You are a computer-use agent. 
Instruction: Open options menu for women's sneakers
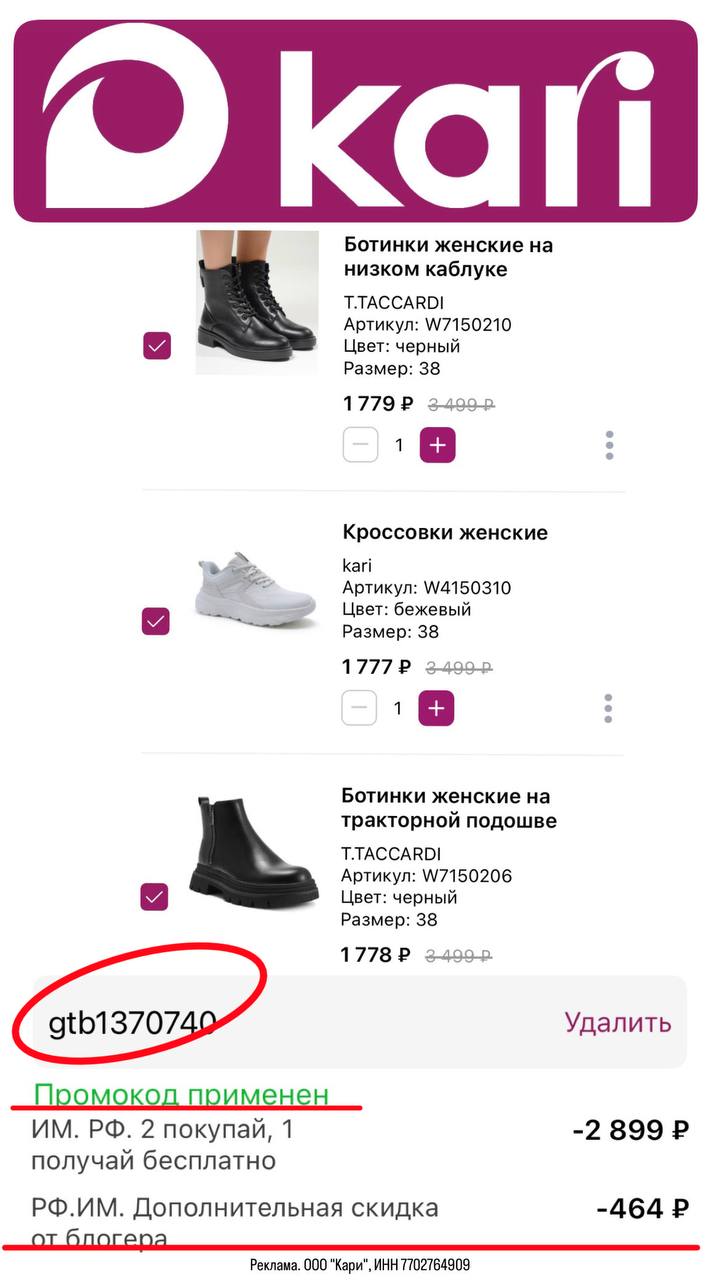pos(608,709)
